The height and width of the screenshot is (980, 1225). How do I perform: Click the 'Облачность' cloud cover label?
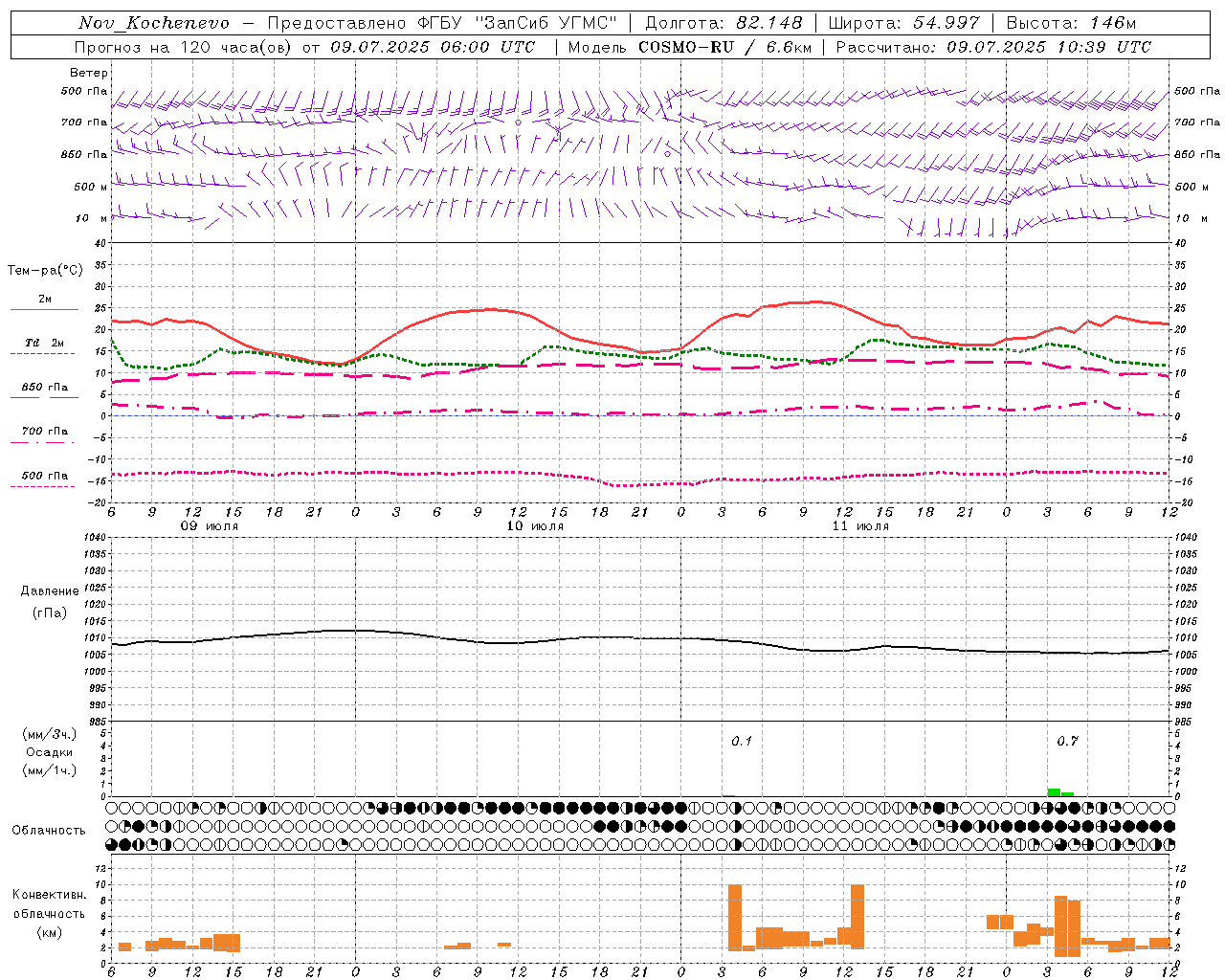coord(49,831)
